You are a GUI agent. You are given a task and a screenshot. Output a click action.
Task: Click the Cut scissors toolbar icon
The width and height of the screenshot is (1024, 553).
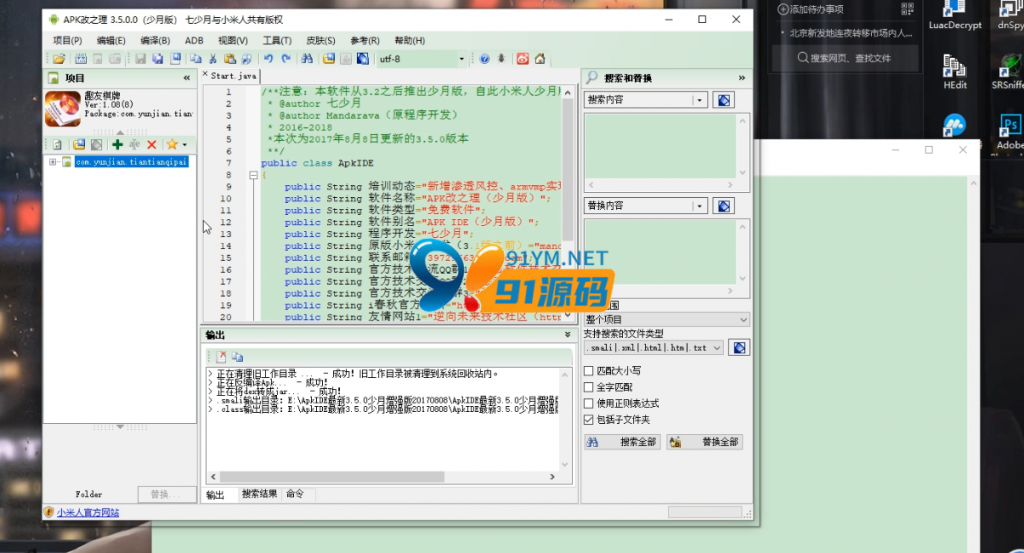[212, 59]
